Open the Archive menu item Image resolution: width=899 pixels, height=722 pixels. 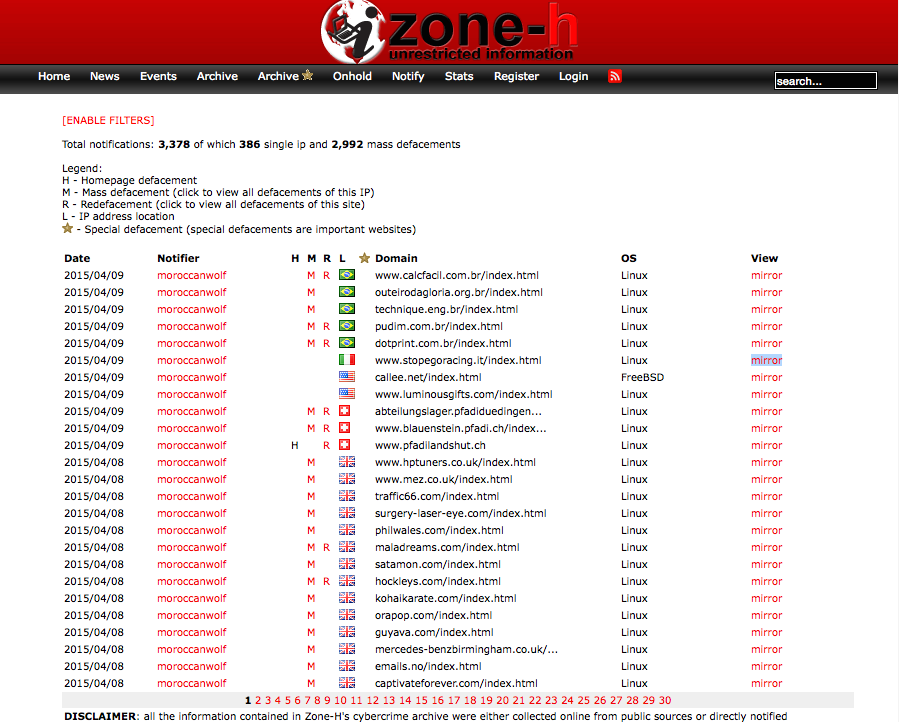pos(217,76)
